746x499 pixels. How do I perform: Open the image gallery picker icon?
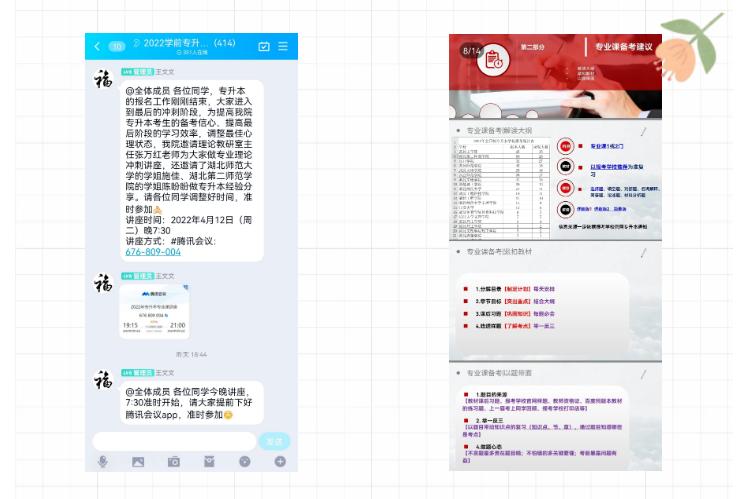[138, 461]
